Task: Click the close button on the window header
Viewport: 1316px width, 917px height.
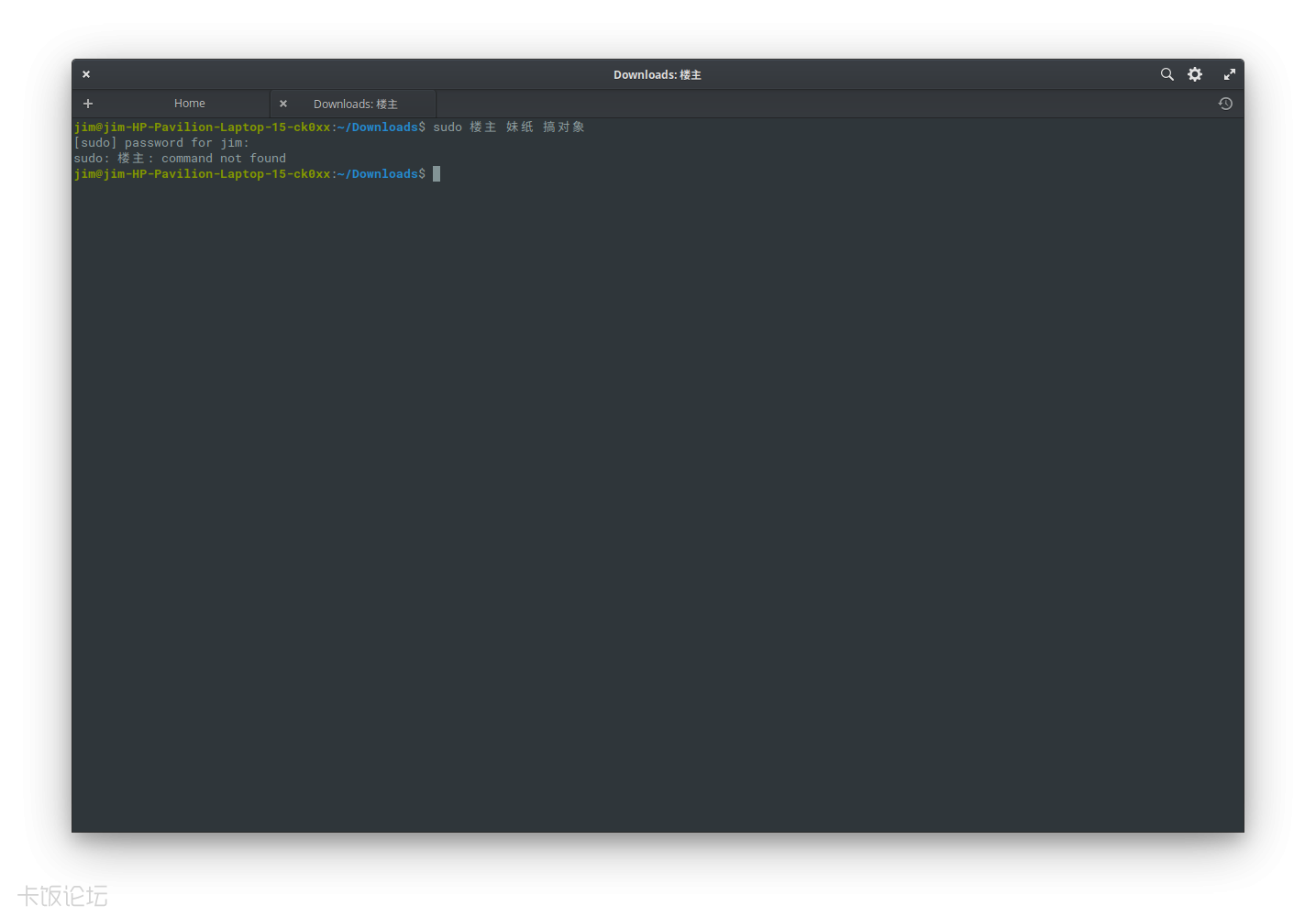Action: (85, 74)
